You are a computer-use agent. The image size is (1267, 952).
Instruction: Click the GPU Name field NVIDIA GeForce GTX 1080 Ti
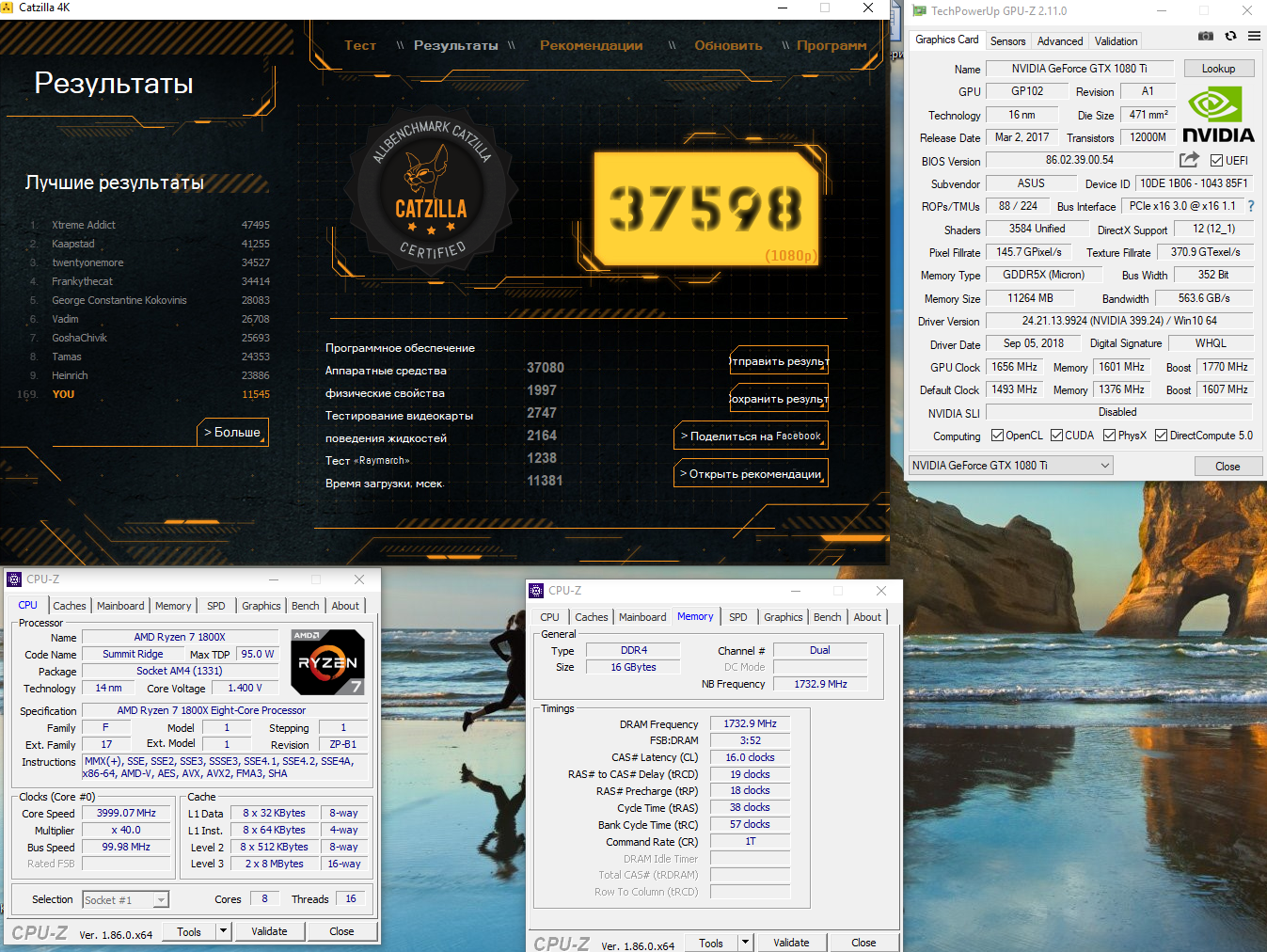[1080, 69]
